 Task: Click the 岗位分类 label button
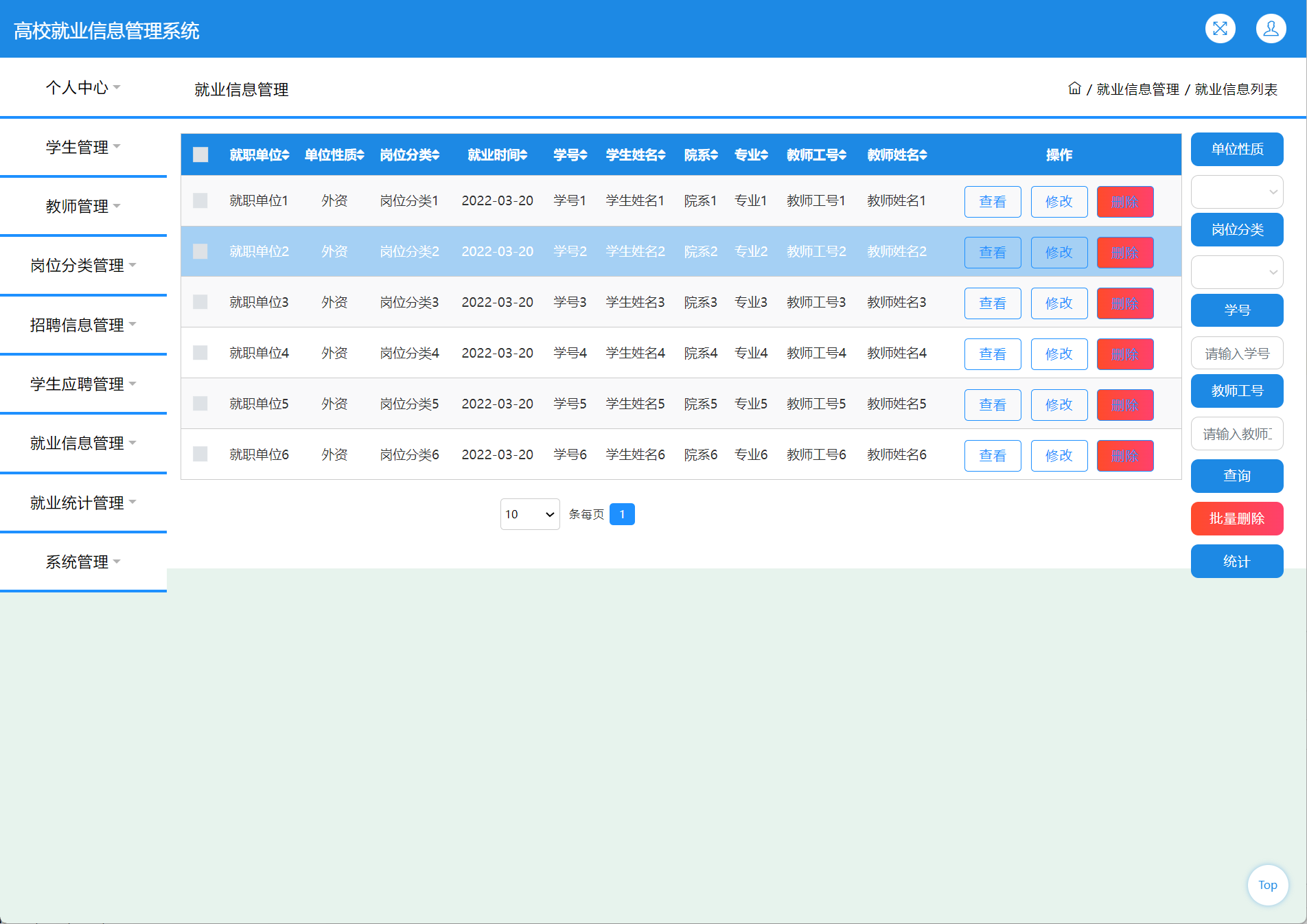(1237, 229)
